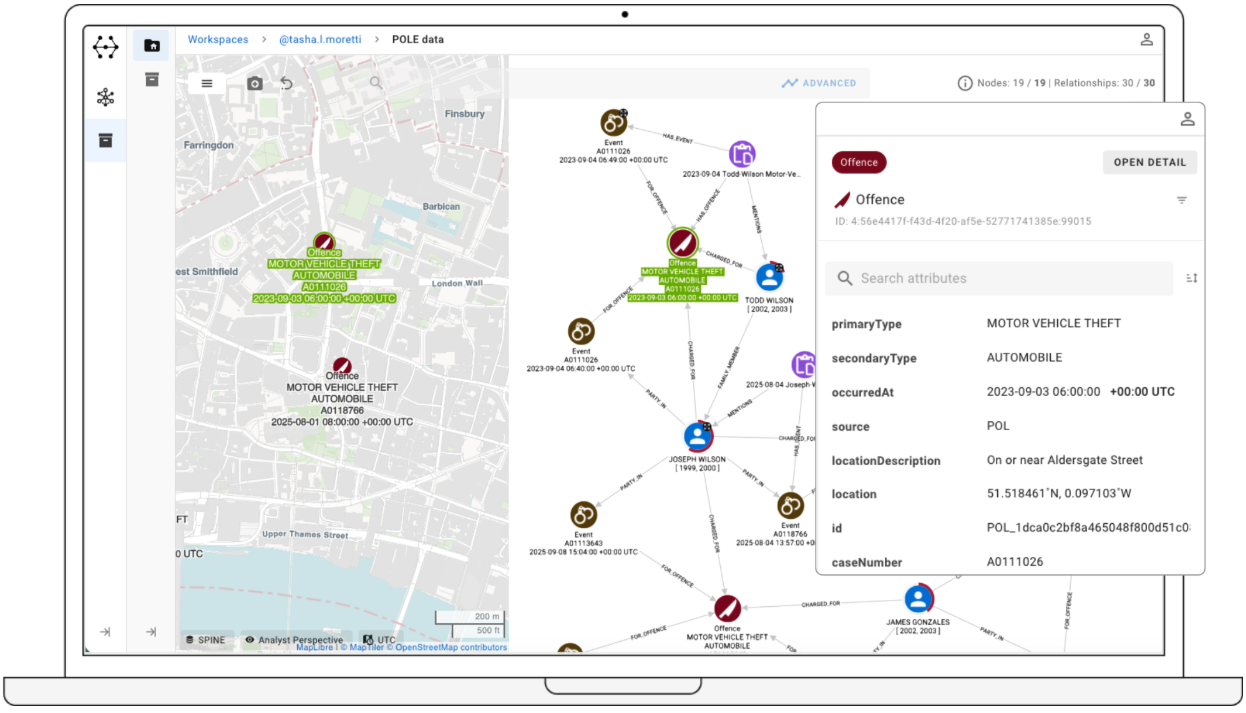This screenshot has height=713, width=1246.
Task: Click the occurredAt value 2023-09-03 06:00:00
Action: [x=1044, y=392]
